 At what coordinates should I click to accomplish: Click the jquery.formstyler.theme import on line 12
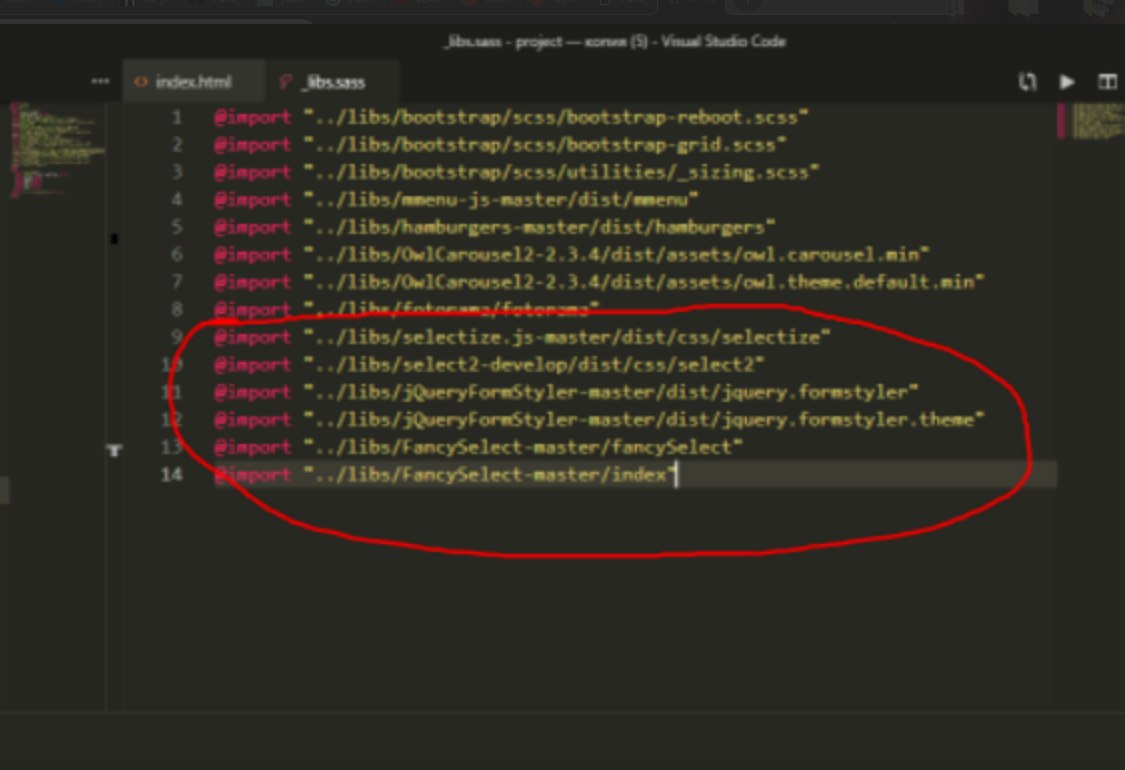pyautogui.click(x=599, y=419)
